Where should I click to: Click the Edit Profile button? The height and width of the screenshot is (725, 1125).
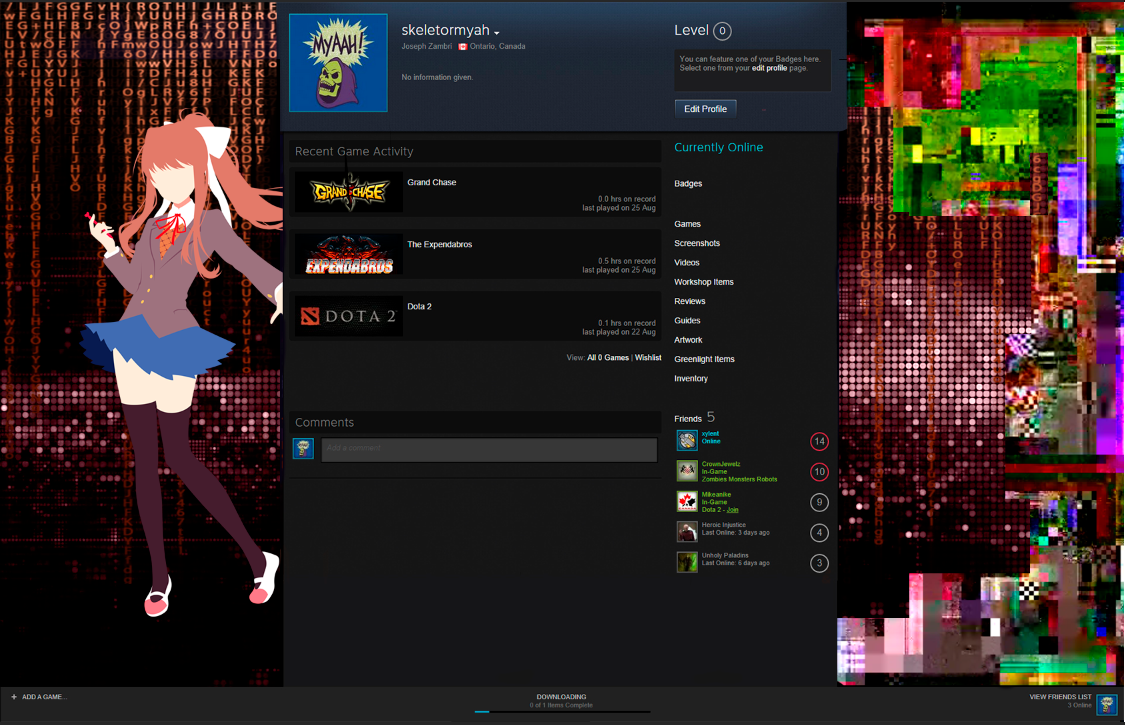(705, 108)
